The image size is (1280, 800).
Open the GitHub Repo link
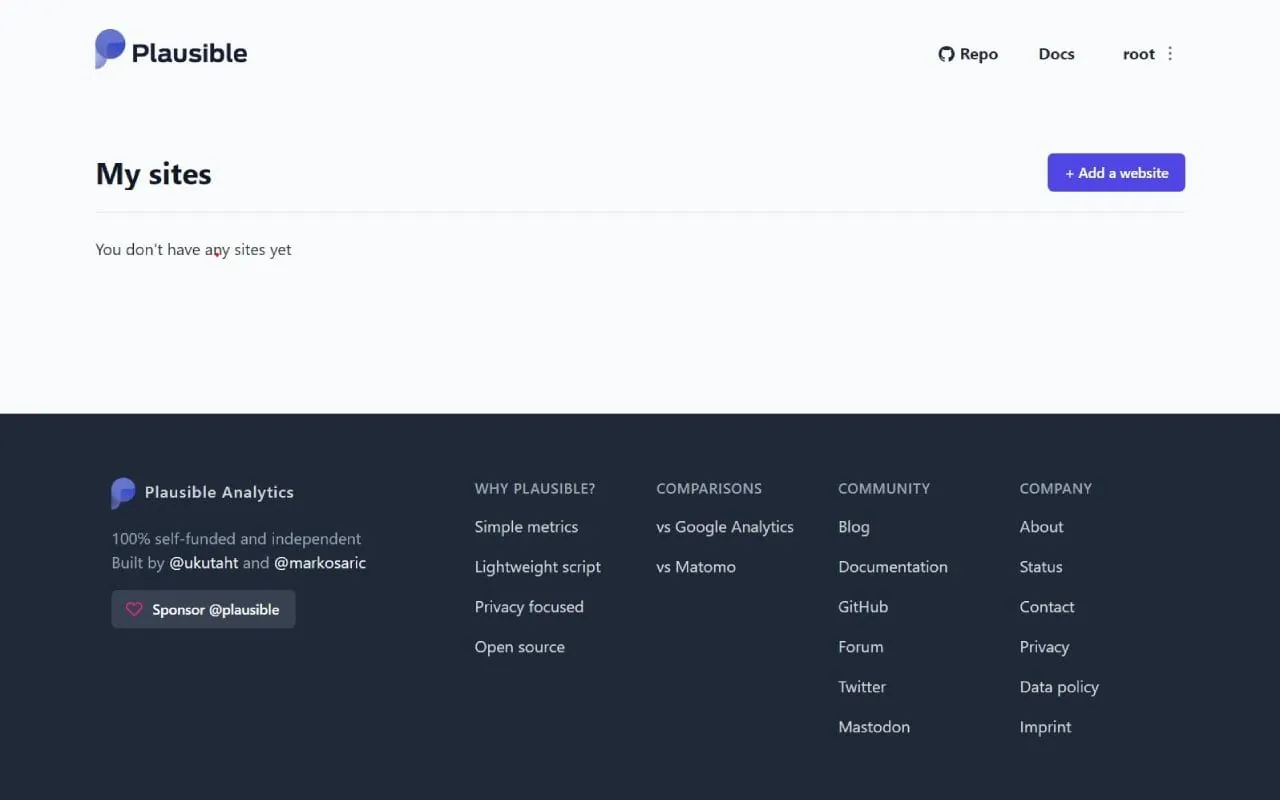coord(968,54)
